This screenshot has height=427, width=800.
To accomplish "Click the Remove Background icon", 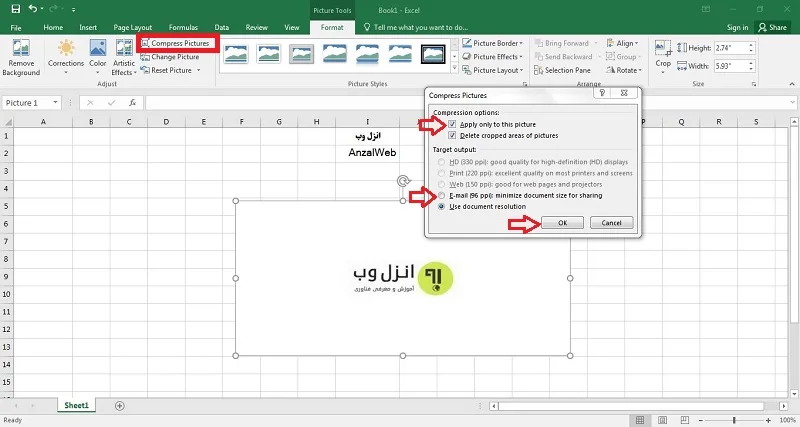I will click(21, 48).
